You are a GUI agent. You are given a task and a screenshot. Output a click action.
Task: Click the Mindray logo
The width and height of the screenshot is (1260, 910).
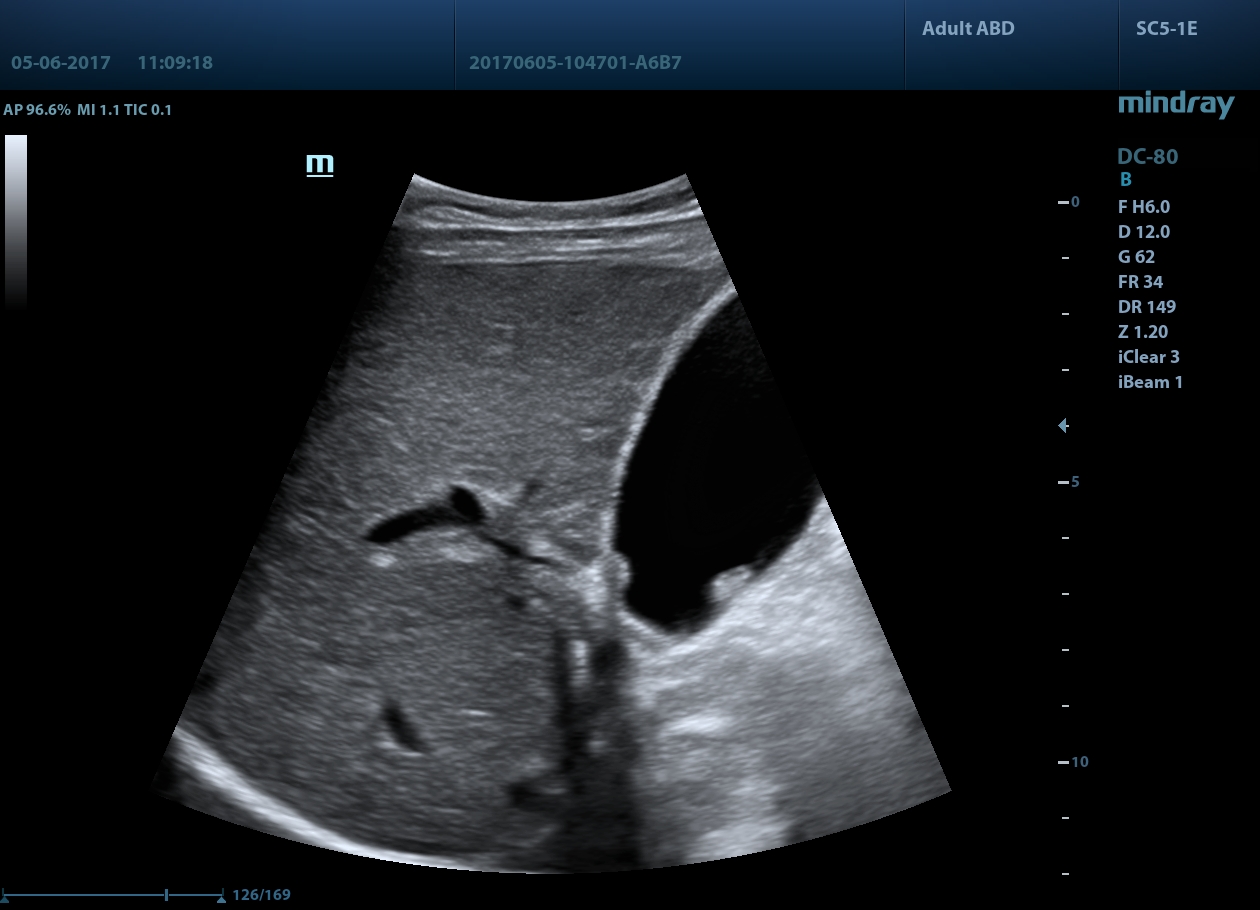[x=1175, y=104]
